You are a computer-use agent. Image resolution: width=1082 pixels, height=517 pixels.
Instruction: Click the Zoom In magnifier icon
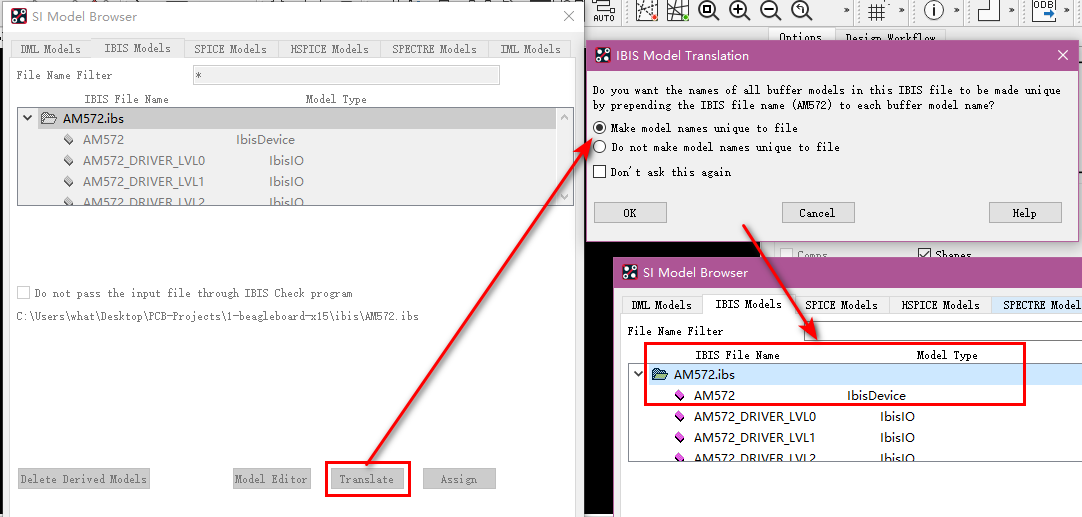click(739, 10)
